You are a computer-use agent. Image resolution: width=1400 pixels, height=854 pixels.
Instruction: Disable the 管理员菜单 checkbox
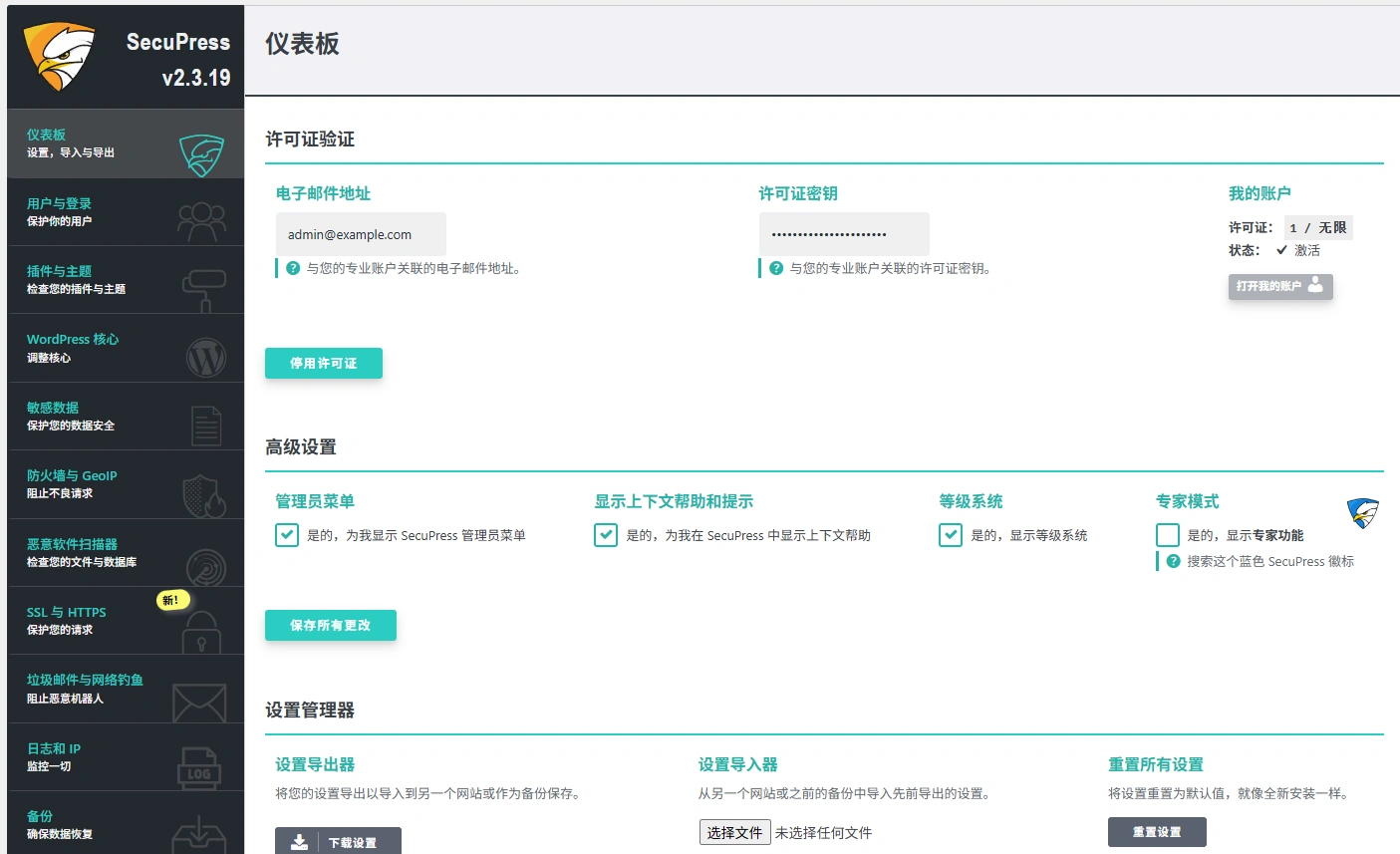[x=286, y=534]
